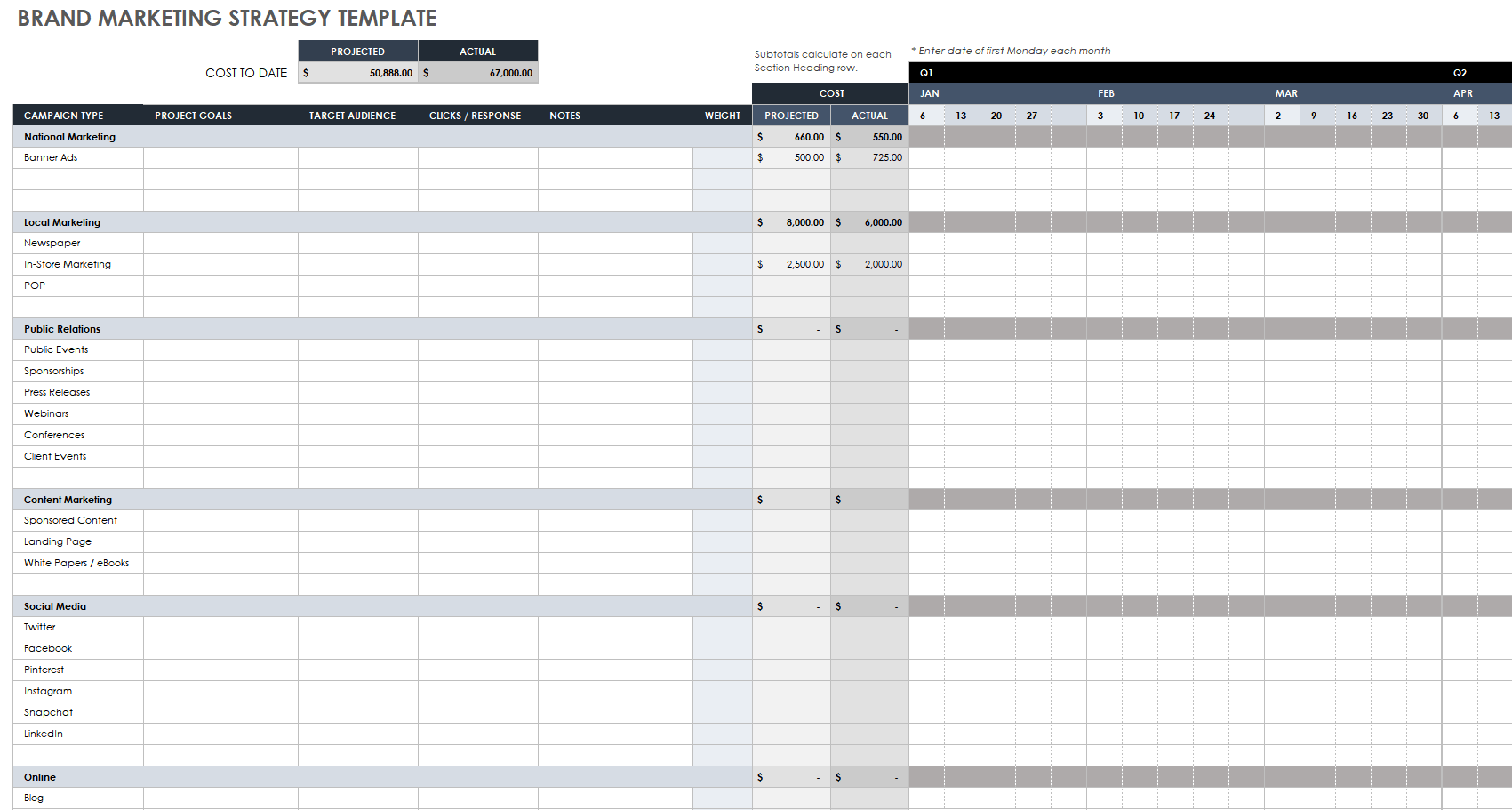Select the Target Audience column header
The image size is (1512, 810).
point(352,116)
